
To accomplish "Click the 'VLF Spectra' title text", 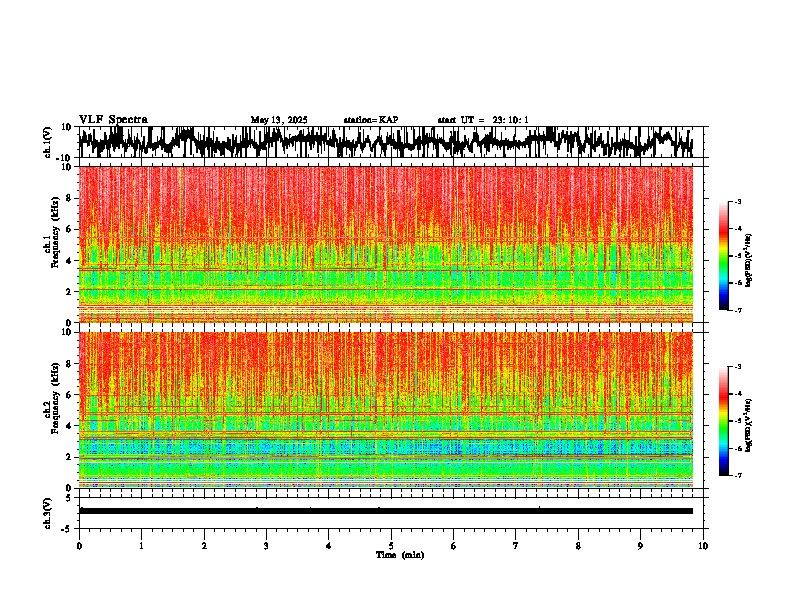I will coord(113,120).
